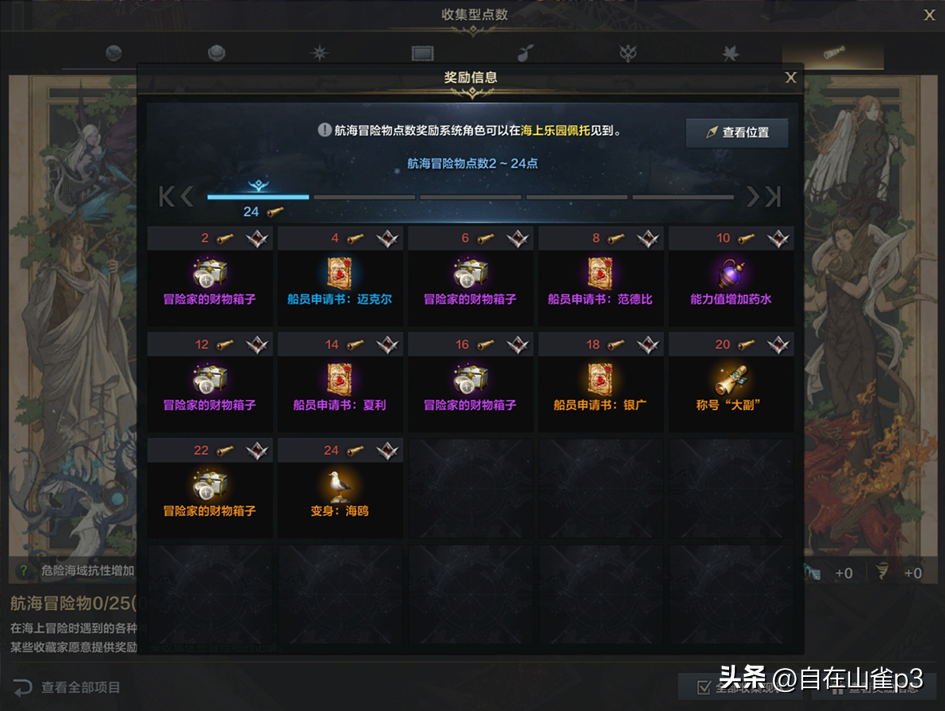Click the second segment of the progress bar
Viewport: 945px width, 711px height.
point(364,197)
